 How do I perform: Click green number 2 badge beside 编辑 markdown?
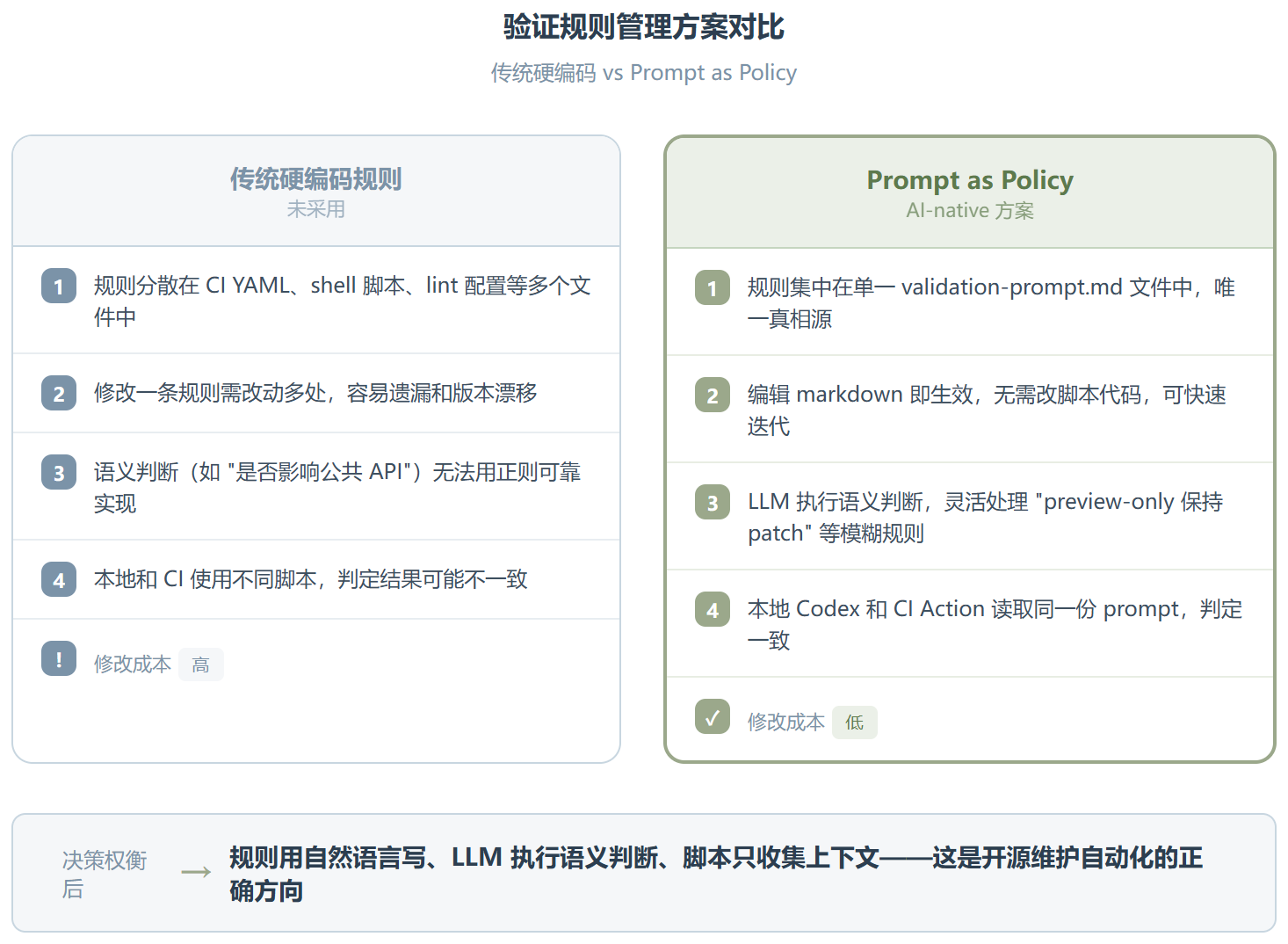[x=713, y=395]
